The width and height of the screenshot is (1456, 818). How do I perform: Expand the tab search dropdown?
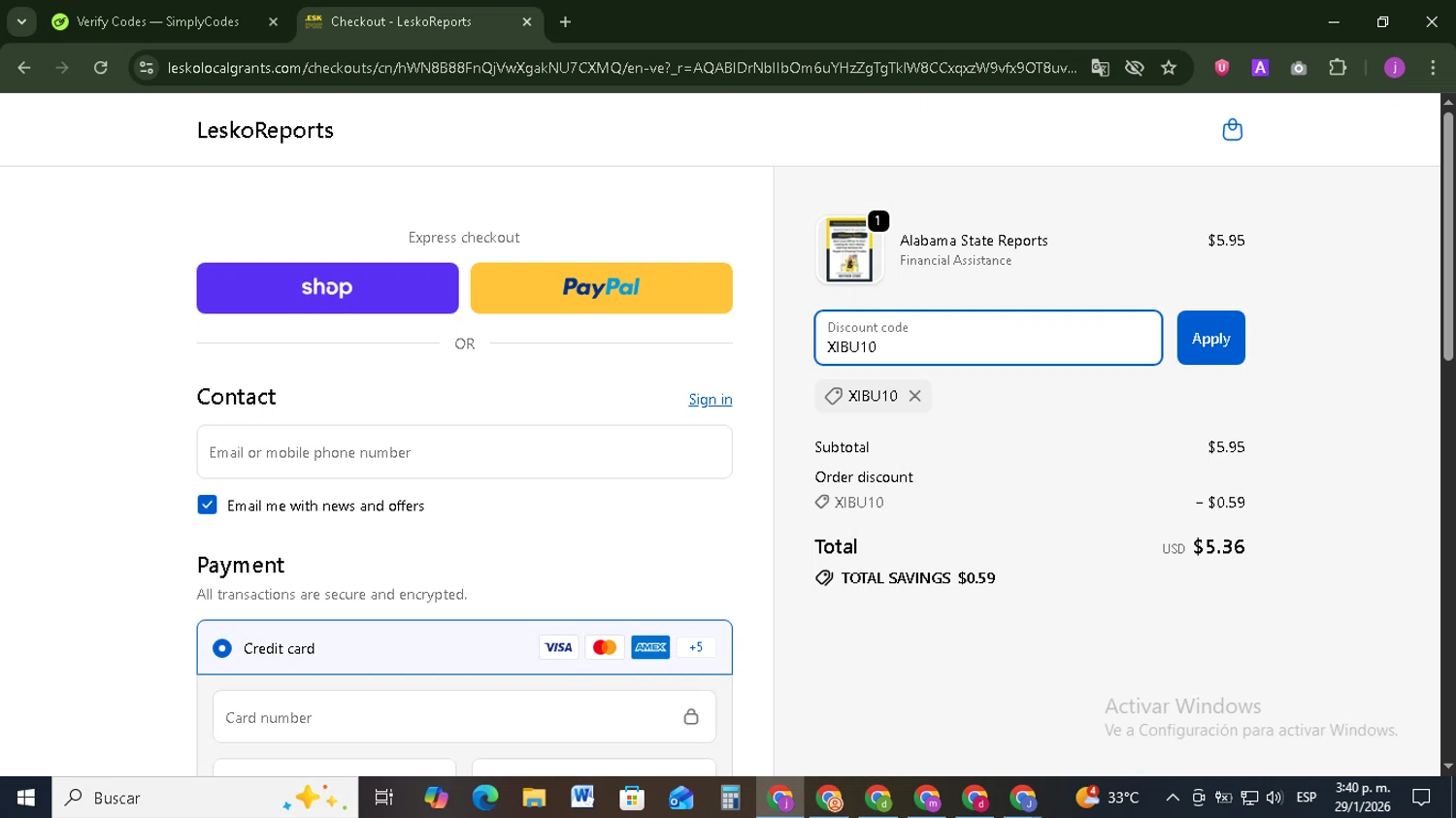(x=21, y=21)
